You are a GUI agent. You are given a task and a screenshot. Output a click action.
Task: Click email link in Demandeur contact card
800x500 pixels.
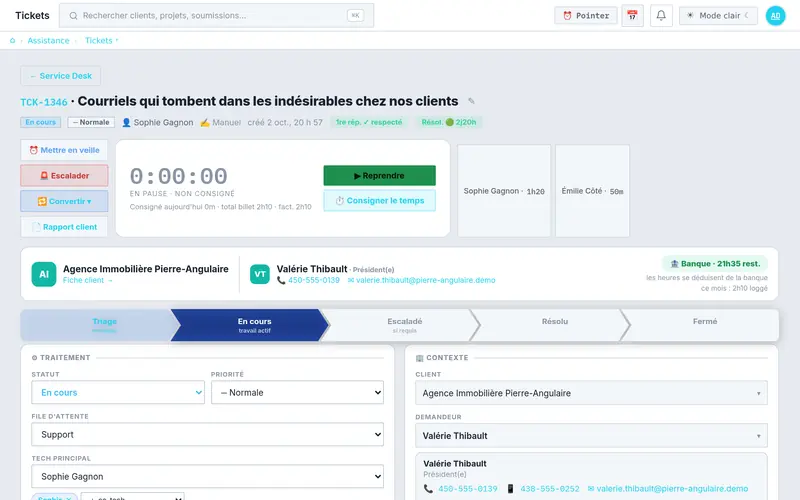tap(668, 489)
